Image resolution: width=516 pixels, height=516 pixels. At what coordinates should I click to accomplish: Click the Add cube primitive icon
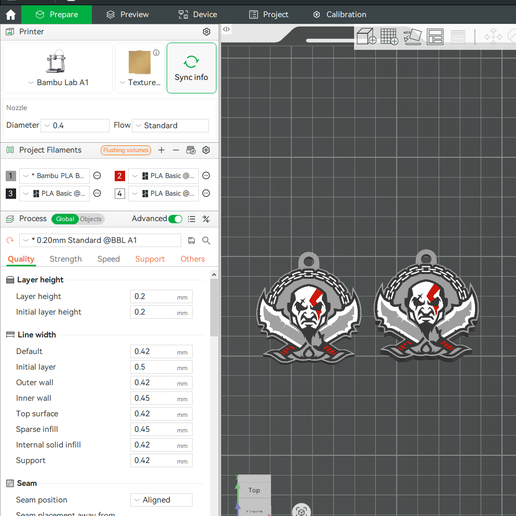point(367,36)
